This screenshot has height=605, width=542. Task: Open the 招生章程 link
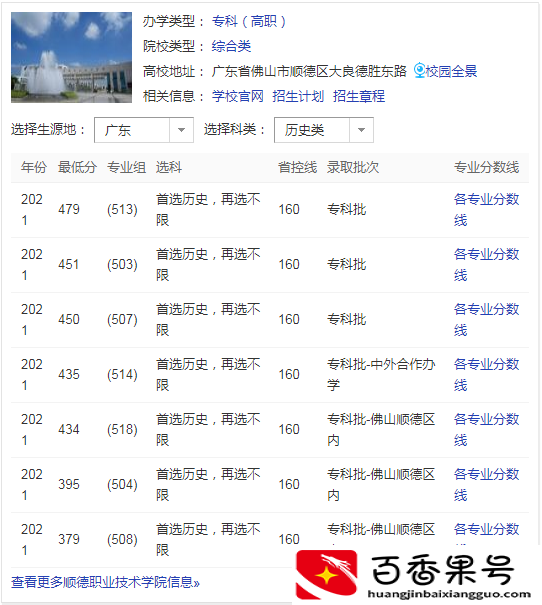[359, 96]
